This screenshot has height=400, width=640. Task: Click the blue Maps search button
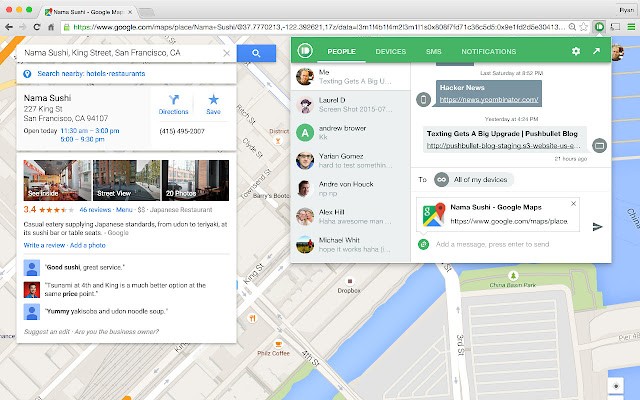click(257, 52)
